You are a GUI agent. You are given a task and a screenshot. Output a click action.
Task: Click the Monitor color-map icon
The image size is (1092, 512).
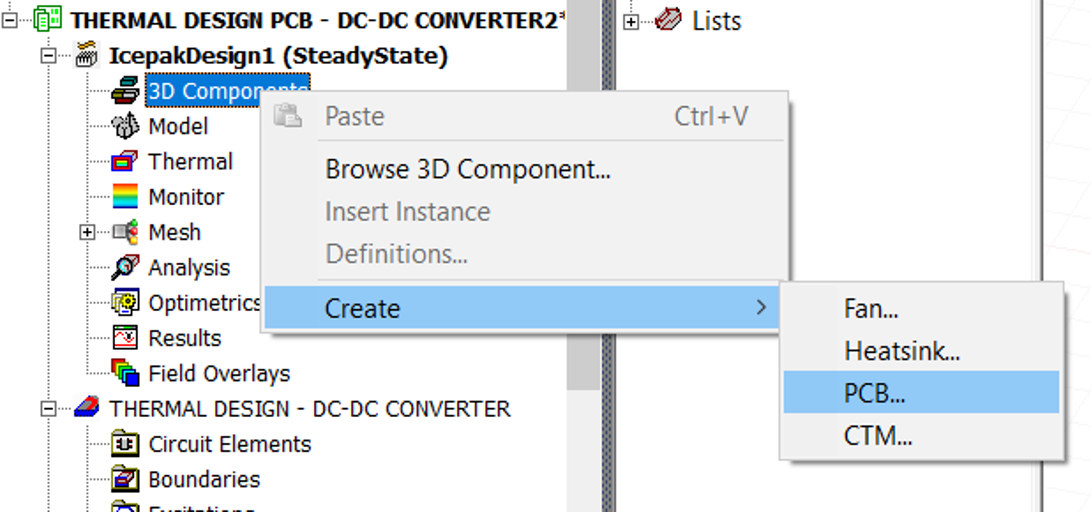coord(125,197)
